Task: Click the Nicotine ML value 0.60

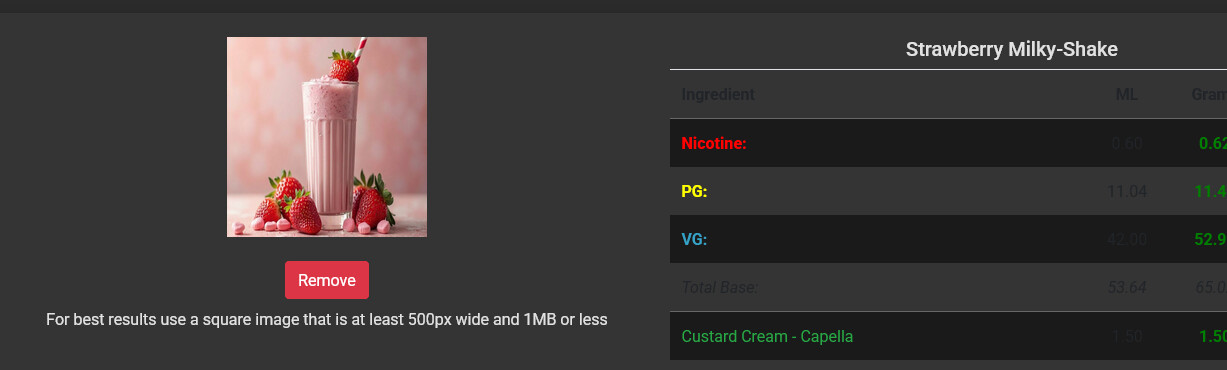Action: point(1127,143)
